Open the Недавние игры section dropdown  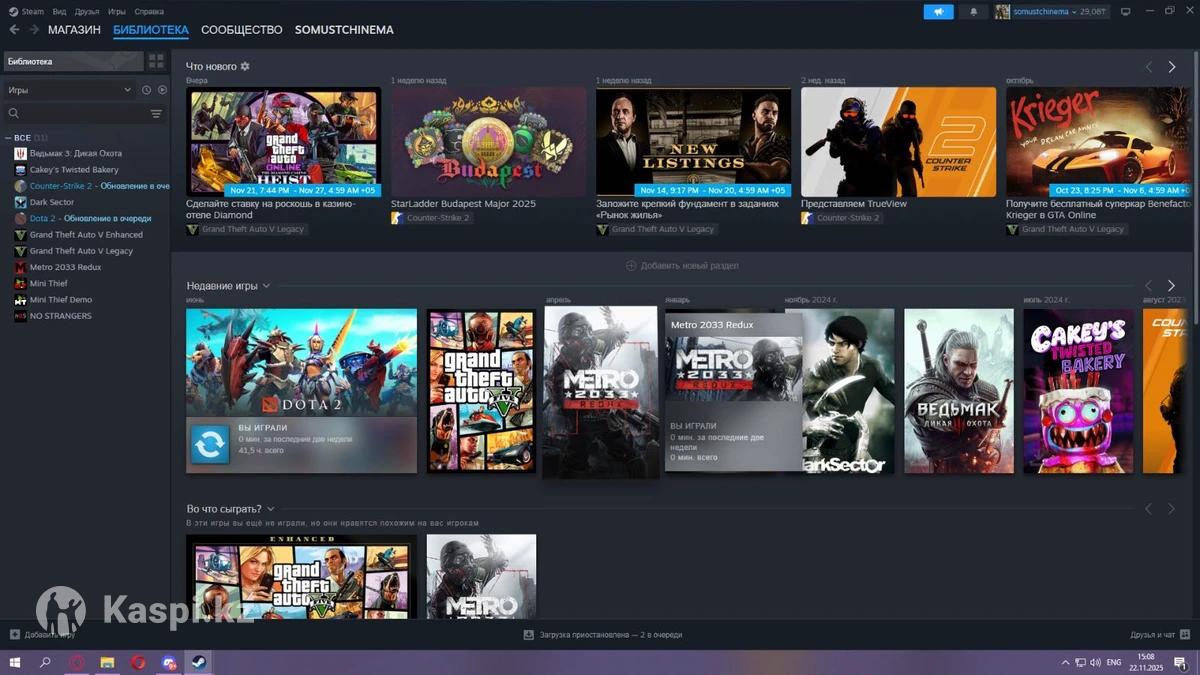(266, 286)
